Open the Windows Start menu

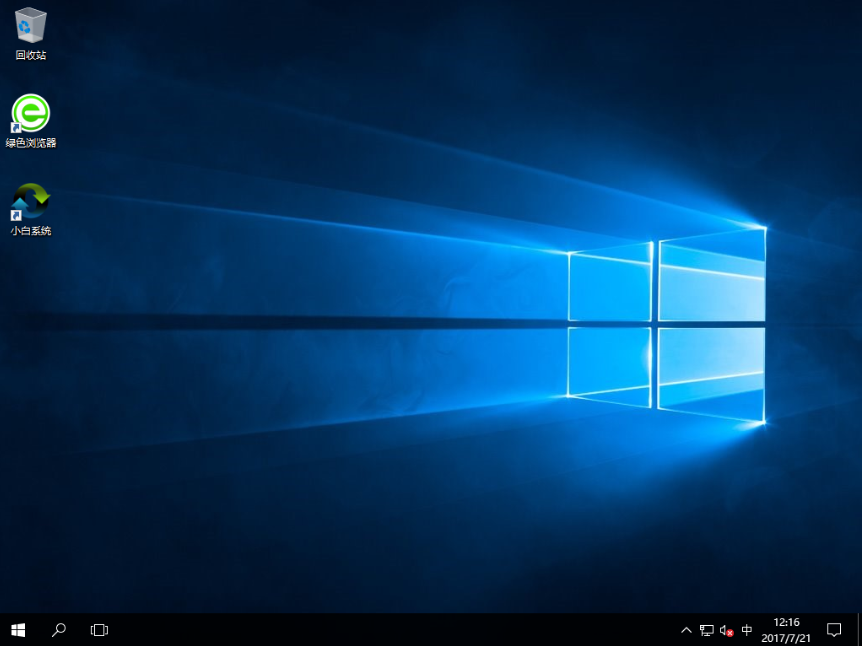point(17,630)
